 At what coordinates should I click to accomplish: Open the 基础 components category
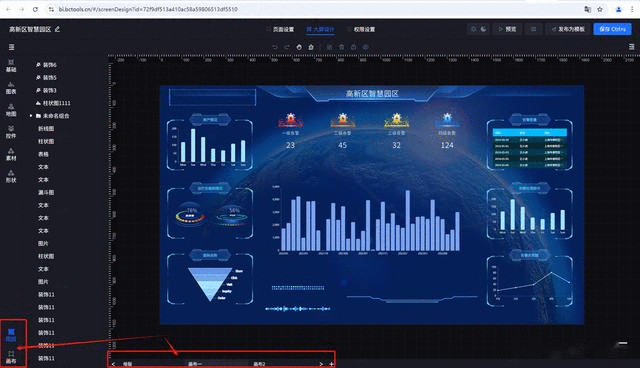(x=11, y=66)
